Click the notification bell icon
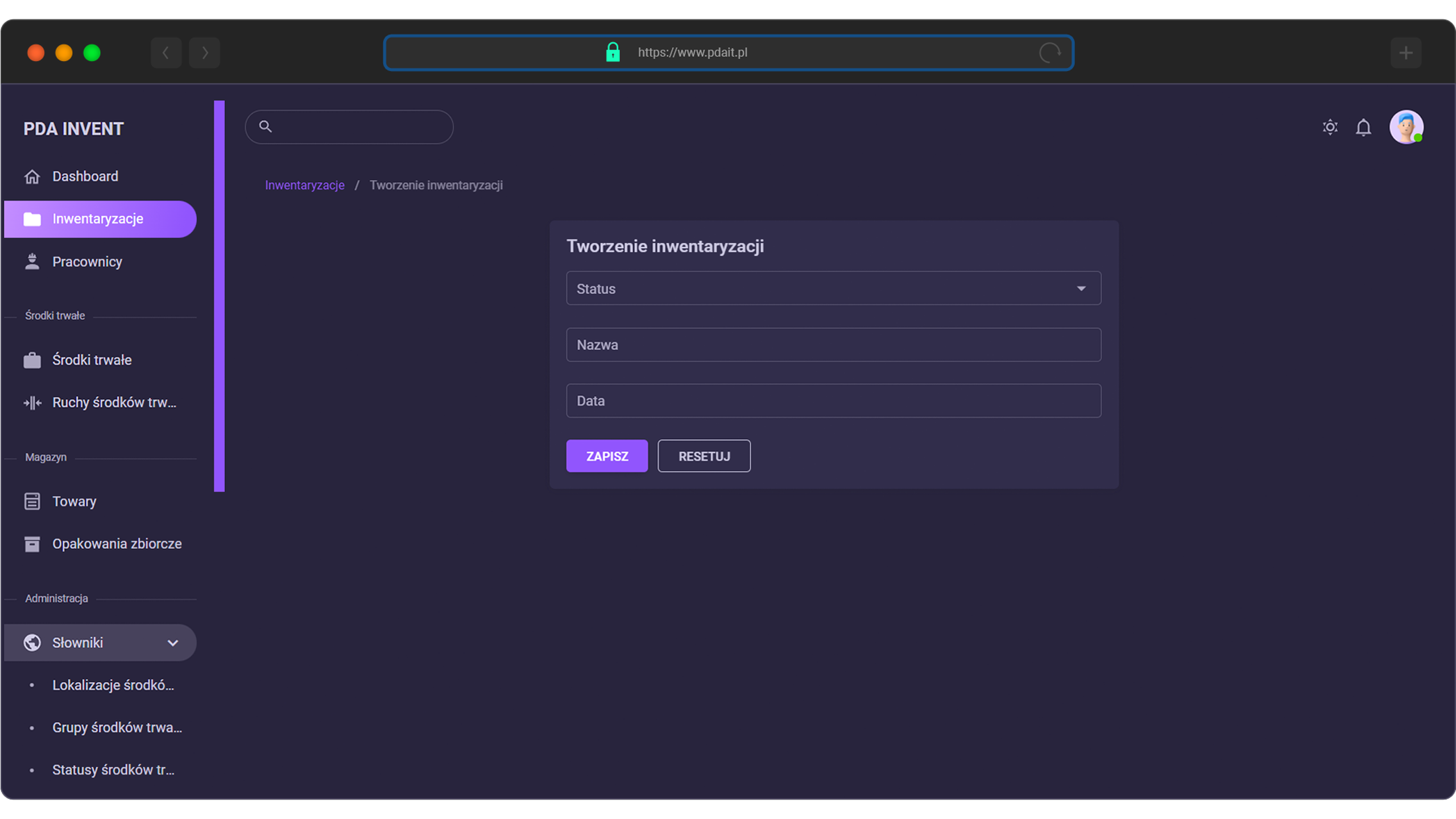Viewport: 1456px width, 819px height. click(x=1363, y=127)
